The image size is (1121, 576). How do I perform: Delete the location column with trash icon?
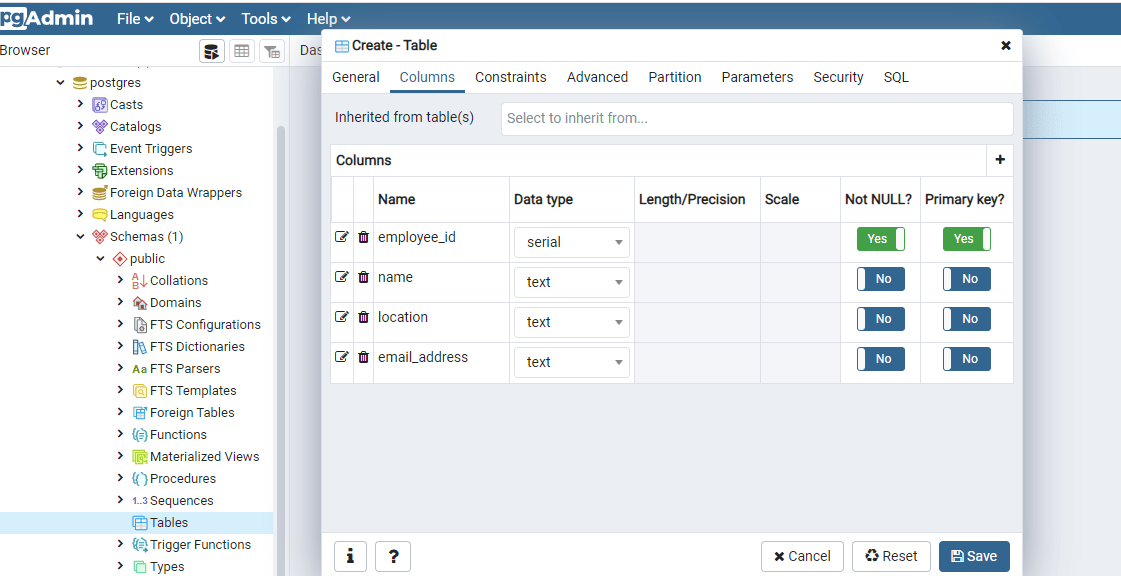pos(363,317)
